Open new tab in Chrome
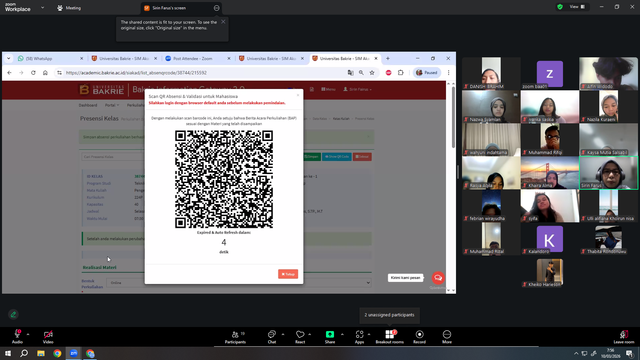Screen dimensions: 640x360 388,58
